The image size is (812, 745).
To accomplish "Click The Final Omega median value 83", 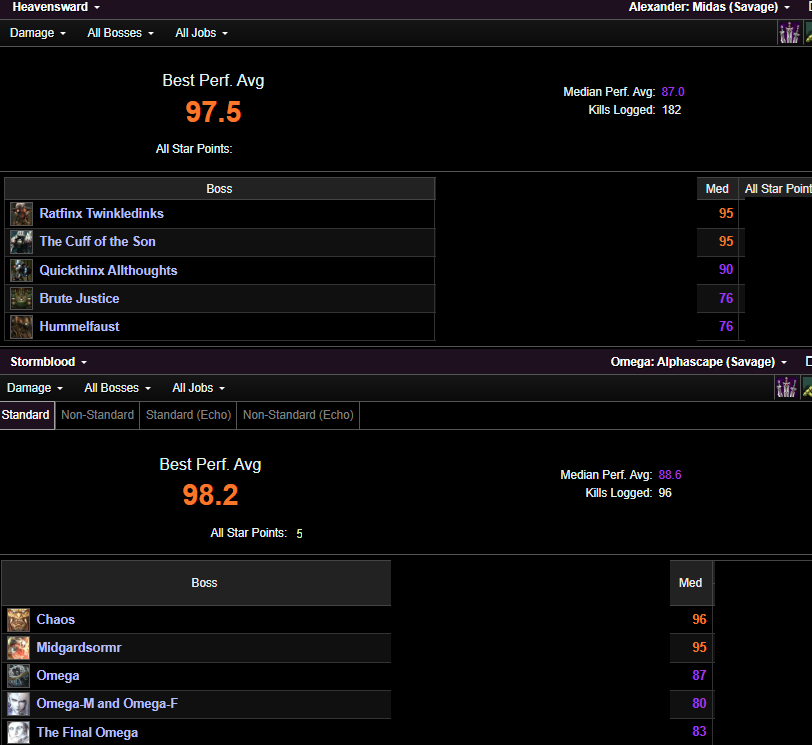I will click(699, 731).
